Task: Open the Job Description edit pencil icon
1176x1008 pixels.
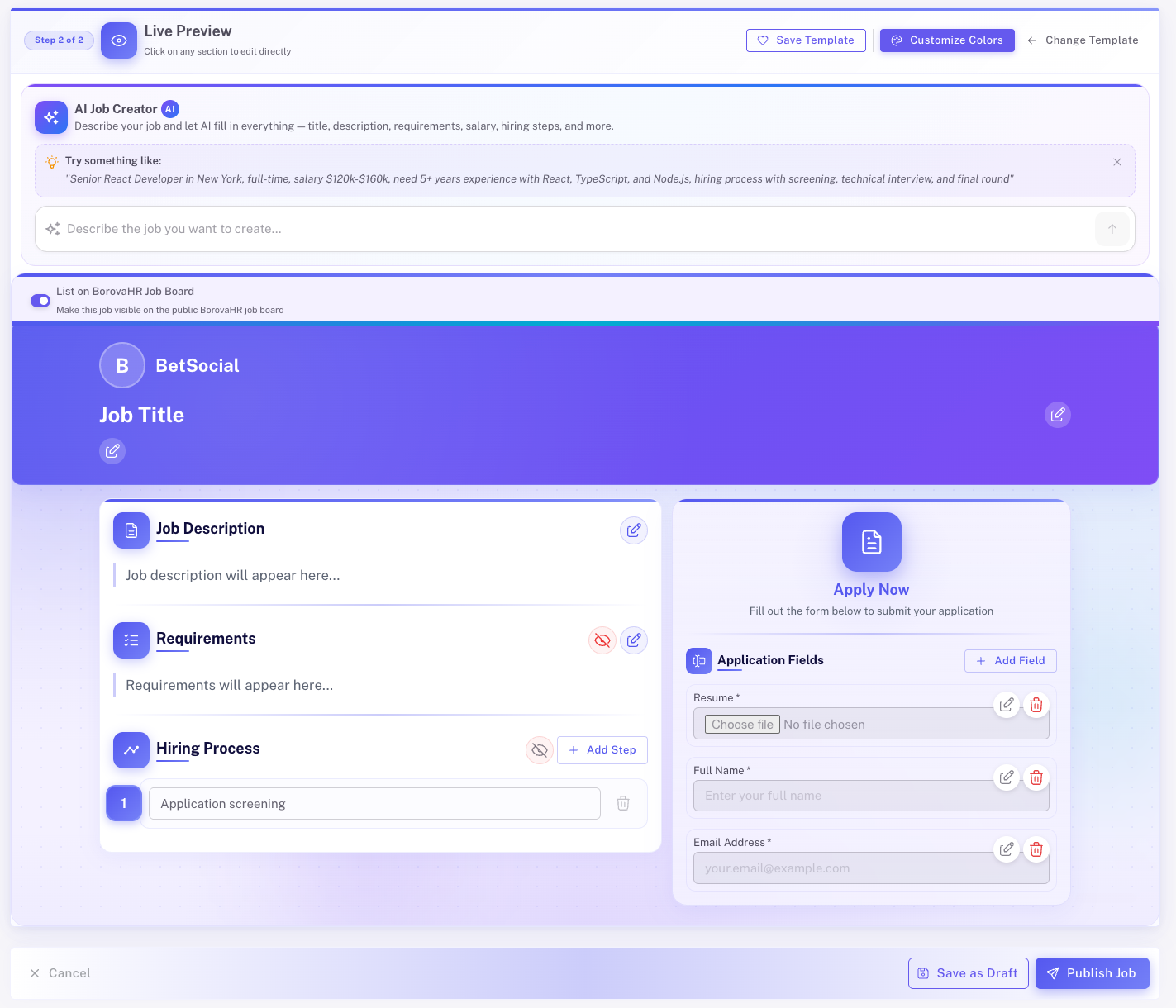Action: coord(634,530)
